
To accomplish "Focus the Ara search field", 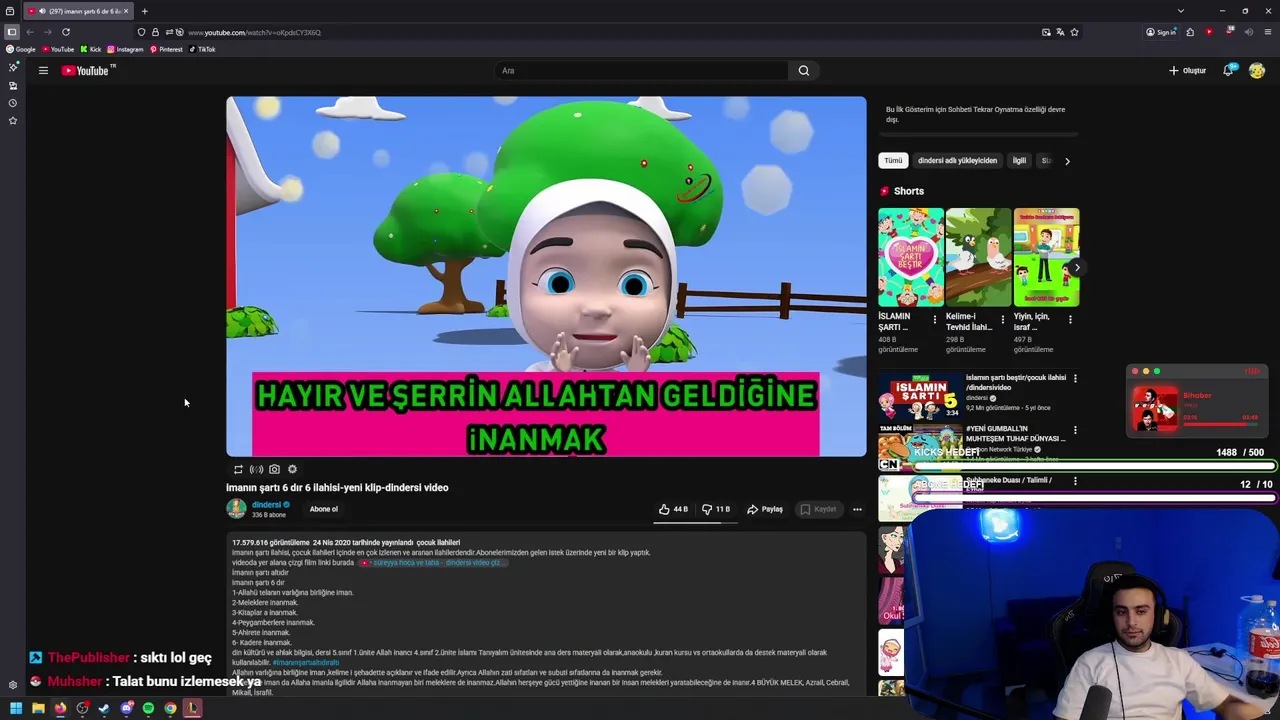I will (x=643, y=70).
